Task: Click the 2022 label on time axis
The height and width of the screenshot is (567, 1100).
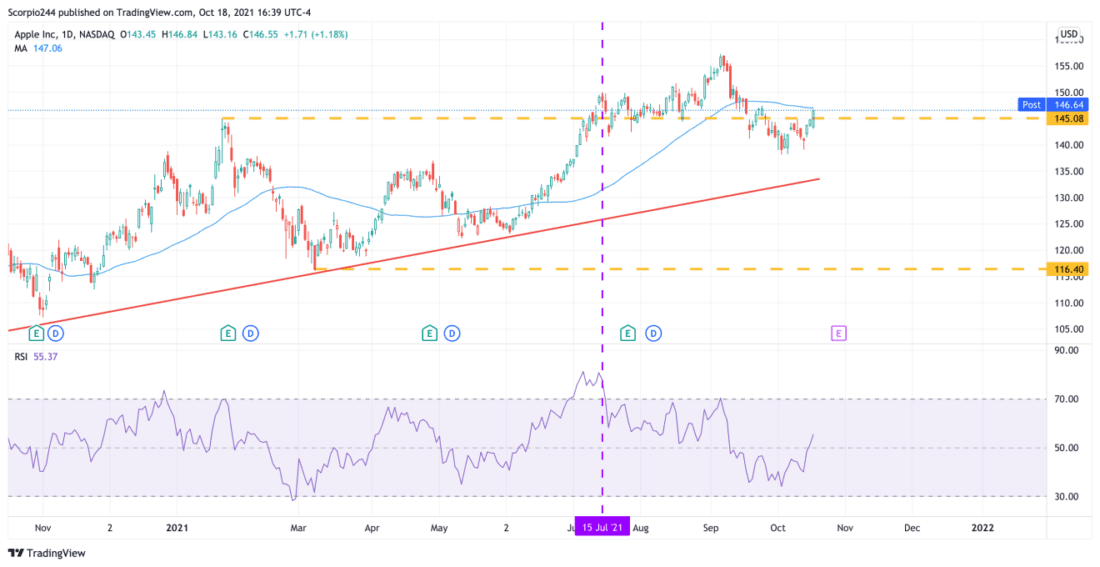Action: (979, 525)
